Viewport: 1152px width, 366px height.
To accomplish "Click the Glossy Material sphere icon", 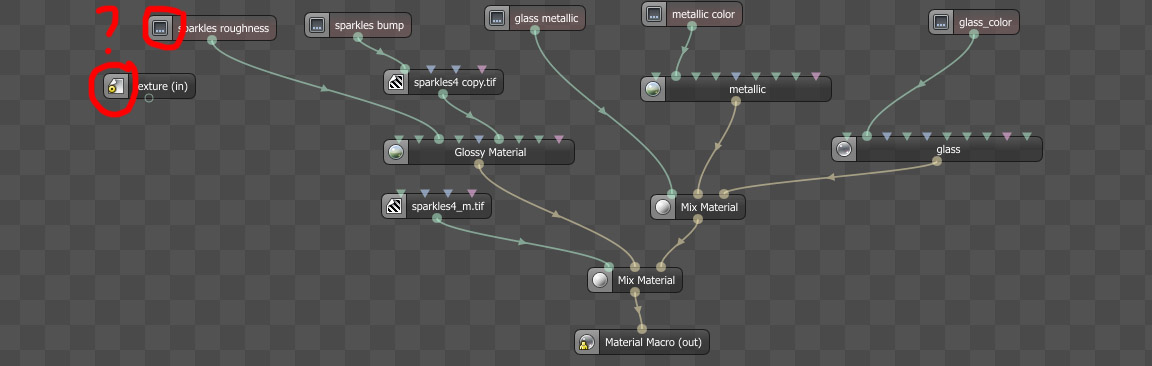I will tap(396, 152).
